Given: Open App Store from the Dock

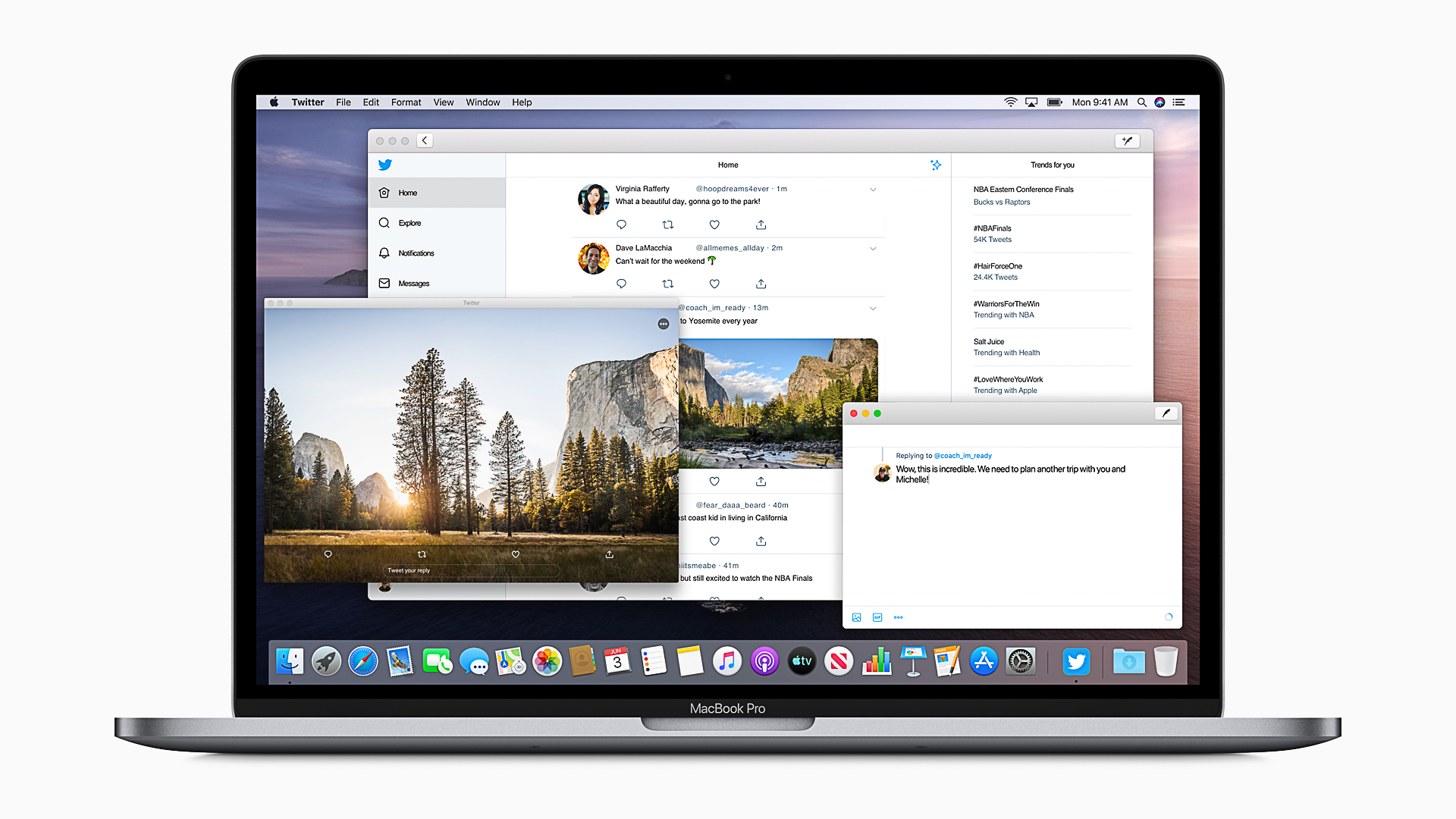Looking at the screenshot, I should (984, 661).
